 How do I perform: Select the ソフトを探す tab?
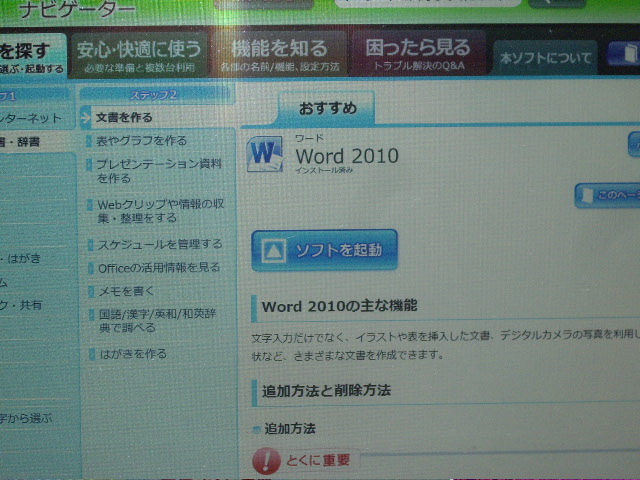[x=32, y=57]
